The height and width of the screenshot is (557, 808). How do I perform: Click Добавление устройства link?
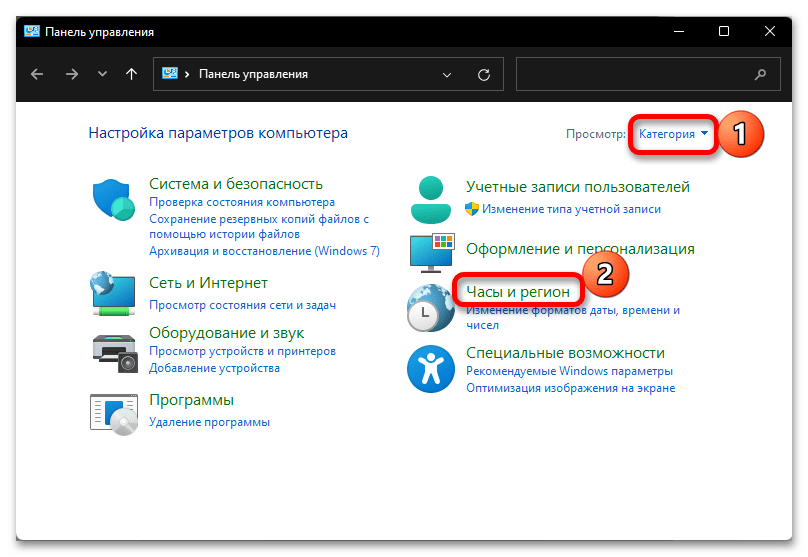coord(214,368)
